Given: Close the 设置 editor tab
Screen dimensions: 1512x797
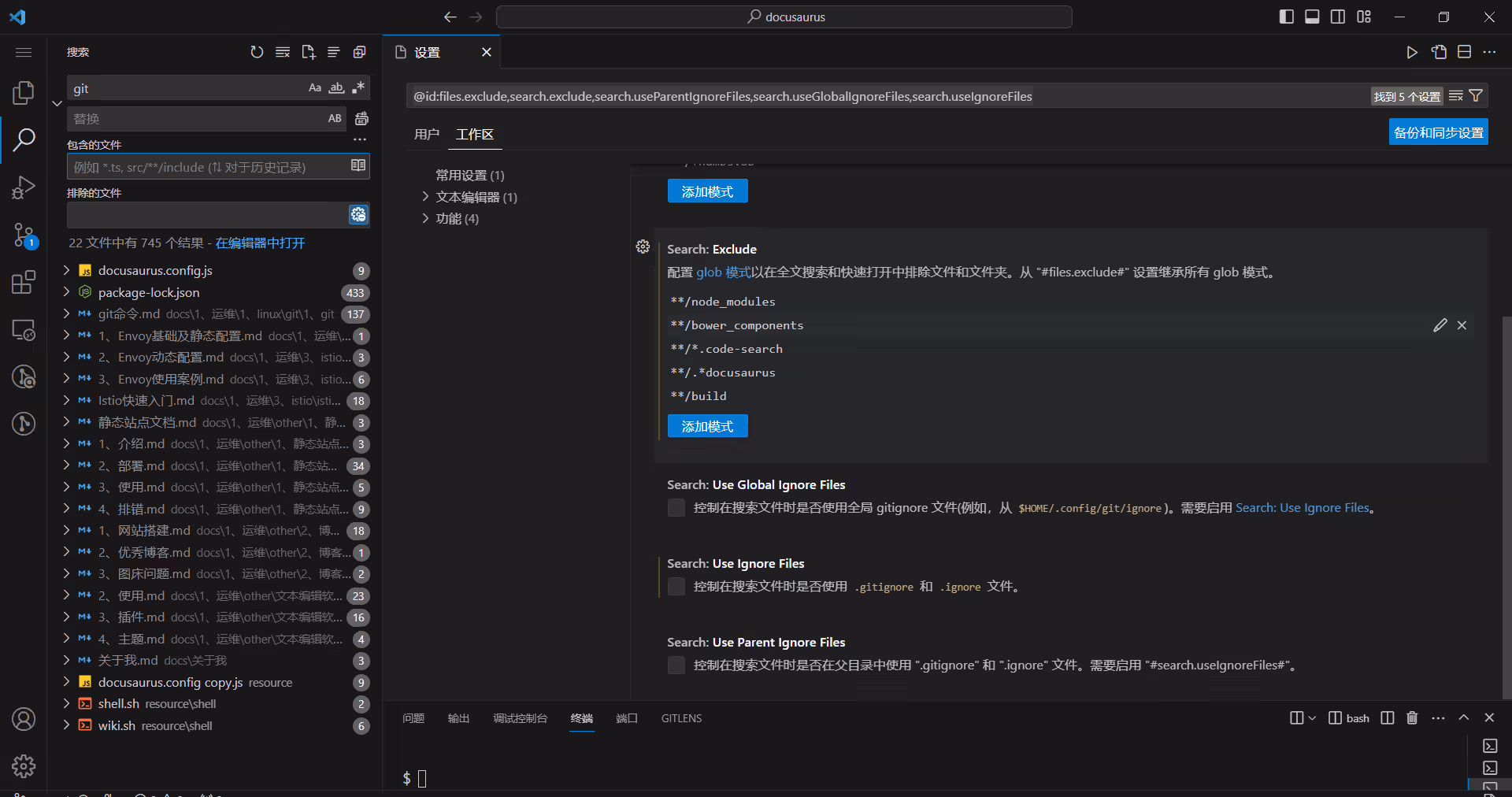Looking at the screenshot, I should tap(487, 52).
